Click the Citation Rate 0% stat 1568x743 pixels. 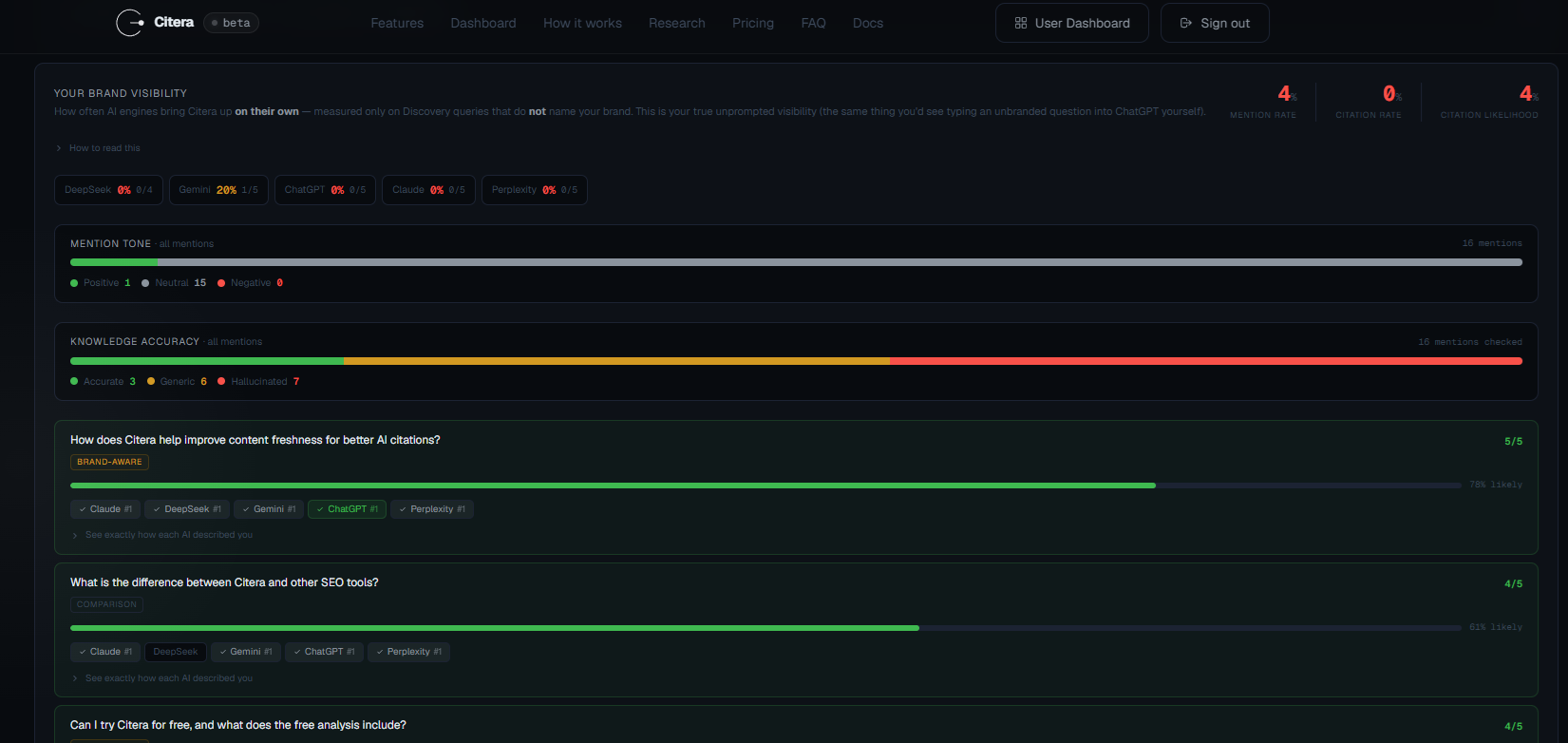click(1369, 102)
